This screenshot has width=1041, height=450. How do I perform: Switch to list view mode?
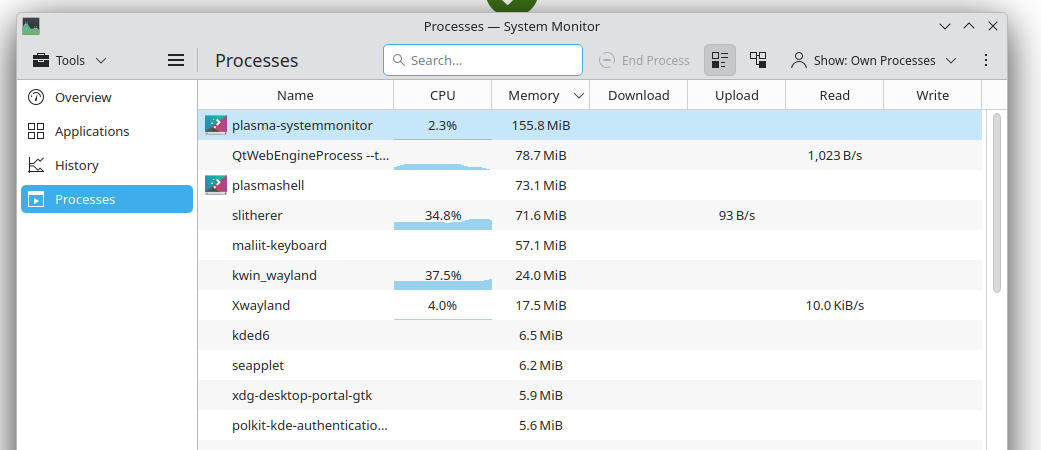click(x=720, y=60)
